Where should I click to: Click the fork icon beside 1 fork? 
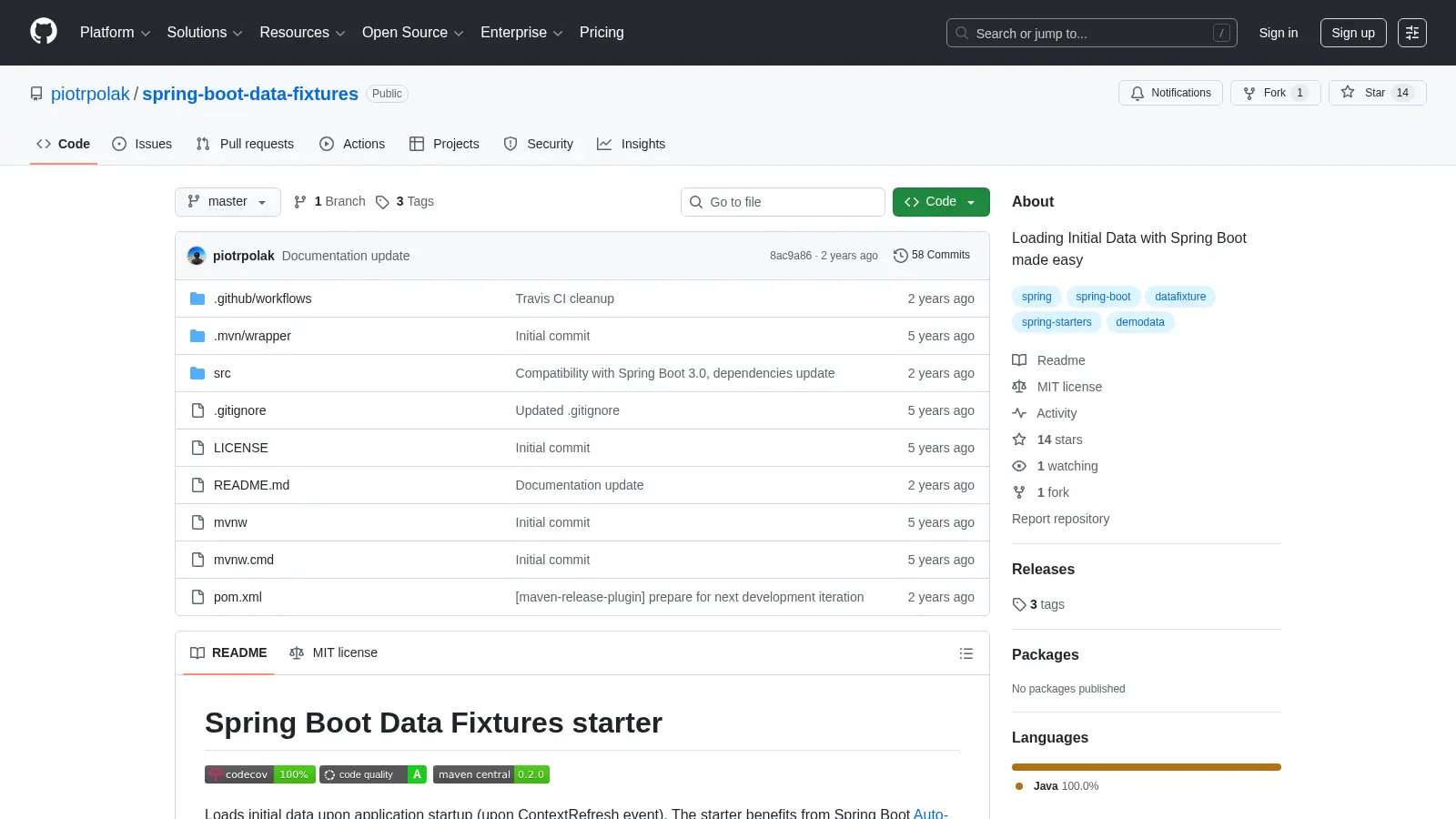coord(1019,492)
